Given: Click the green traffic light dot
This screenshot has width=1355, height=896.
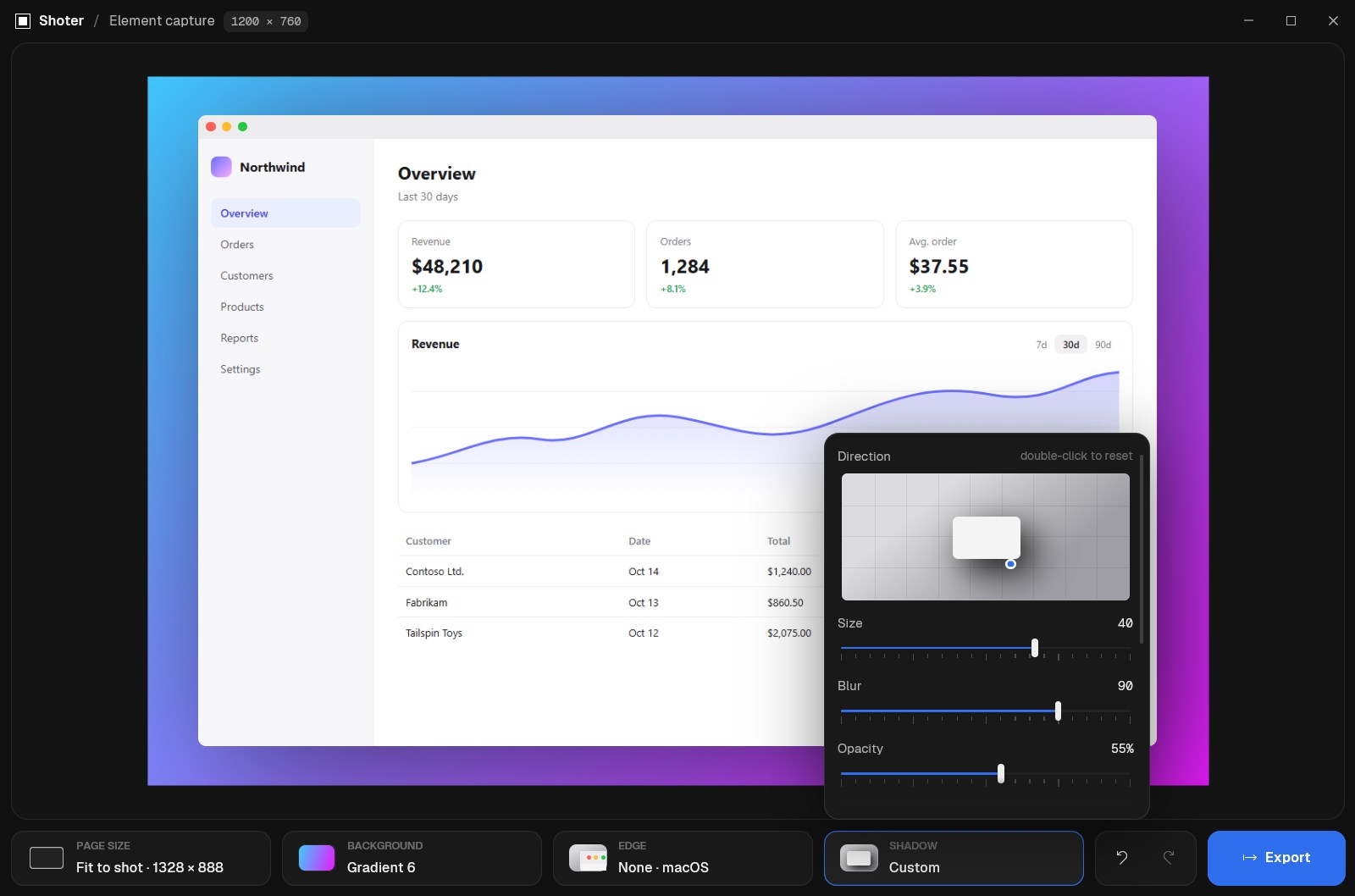Looking at the screenshot, I should tap(242, 127).
